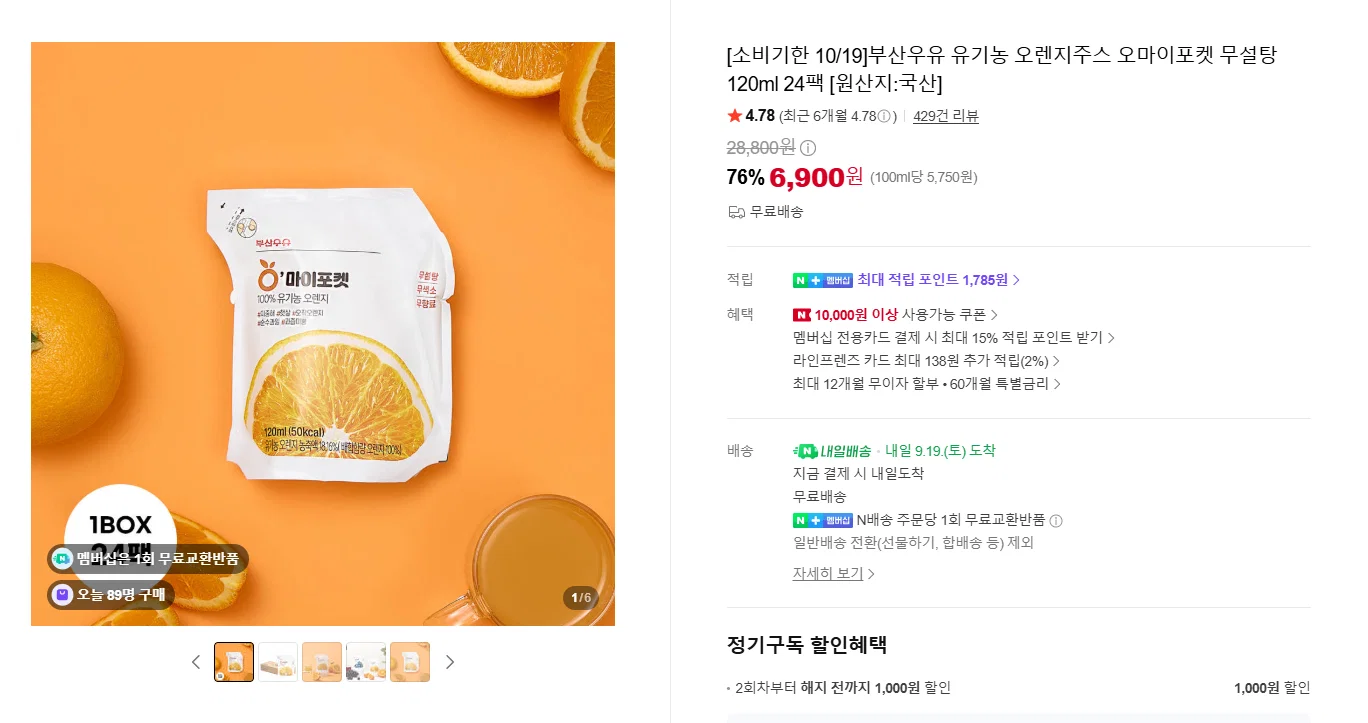Click the main orange juice product image
The width and height of the screenshot is (1368, 723).
point(323,334)
